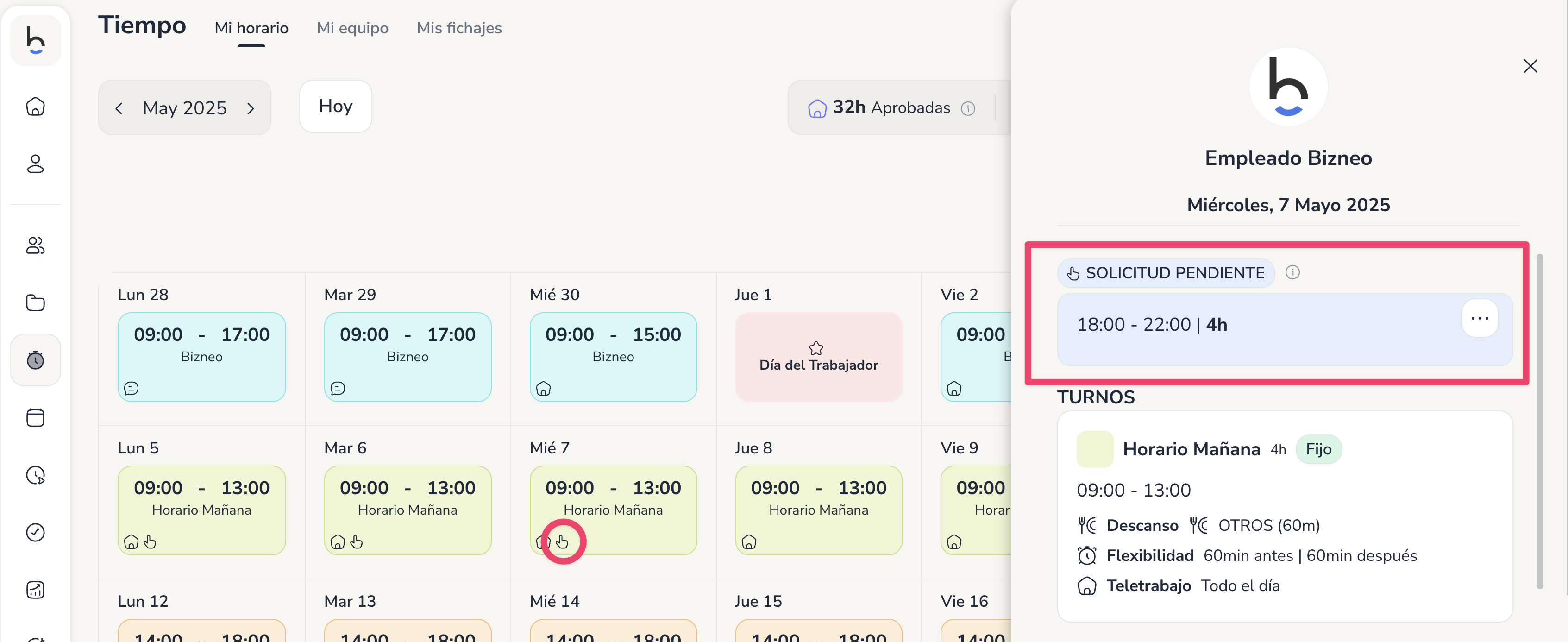
Task: Open the calendar icon in sidebar
Action: [35, 418]
